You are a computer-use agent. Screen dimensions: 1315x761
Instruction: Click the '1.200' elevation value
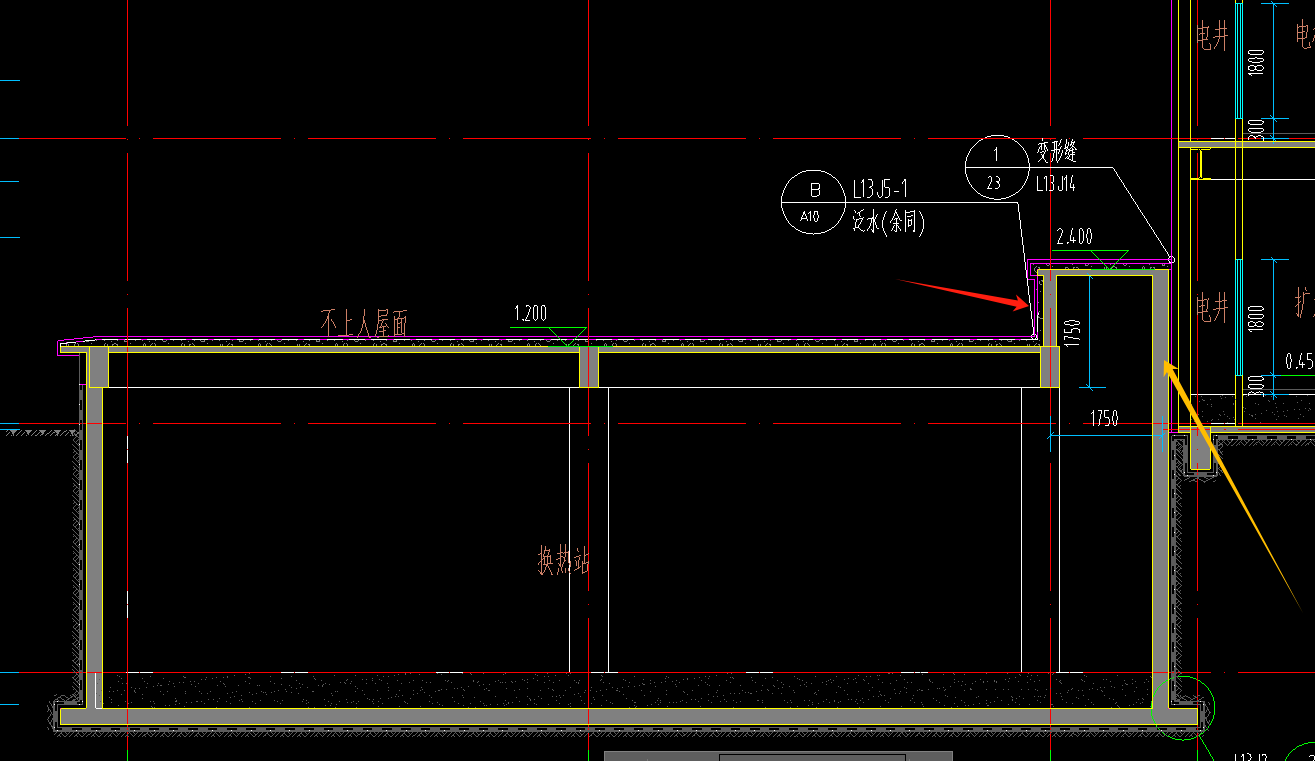tap(530, 314)
